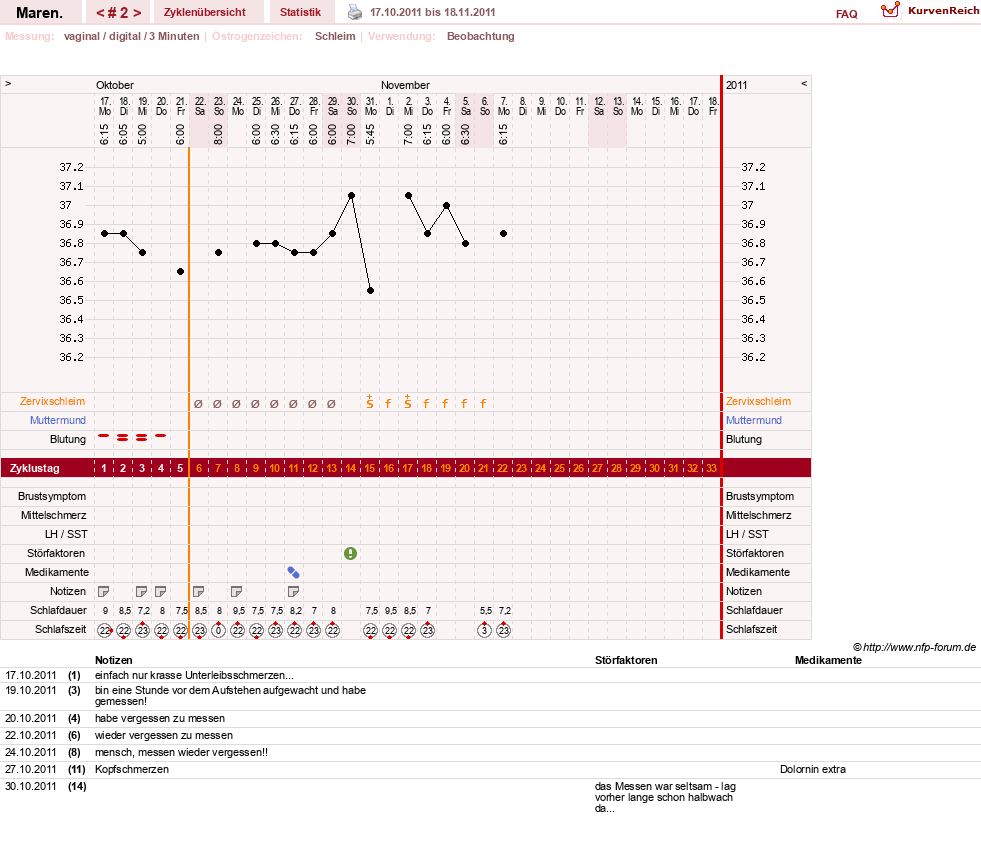981x861 pixels.
Task: Click the temperature point on October 21
Action: (180, 272)
